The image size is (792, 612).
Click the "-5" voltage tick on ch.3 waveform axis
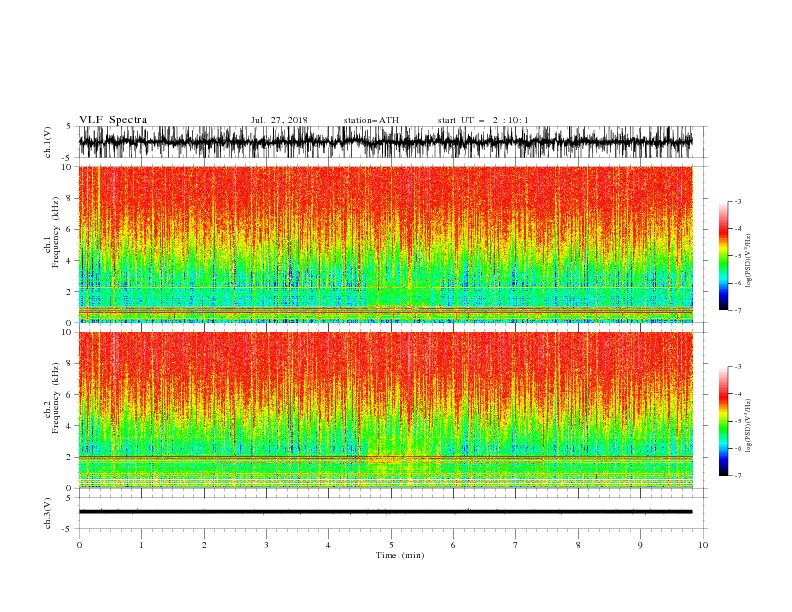pos(68,529)
